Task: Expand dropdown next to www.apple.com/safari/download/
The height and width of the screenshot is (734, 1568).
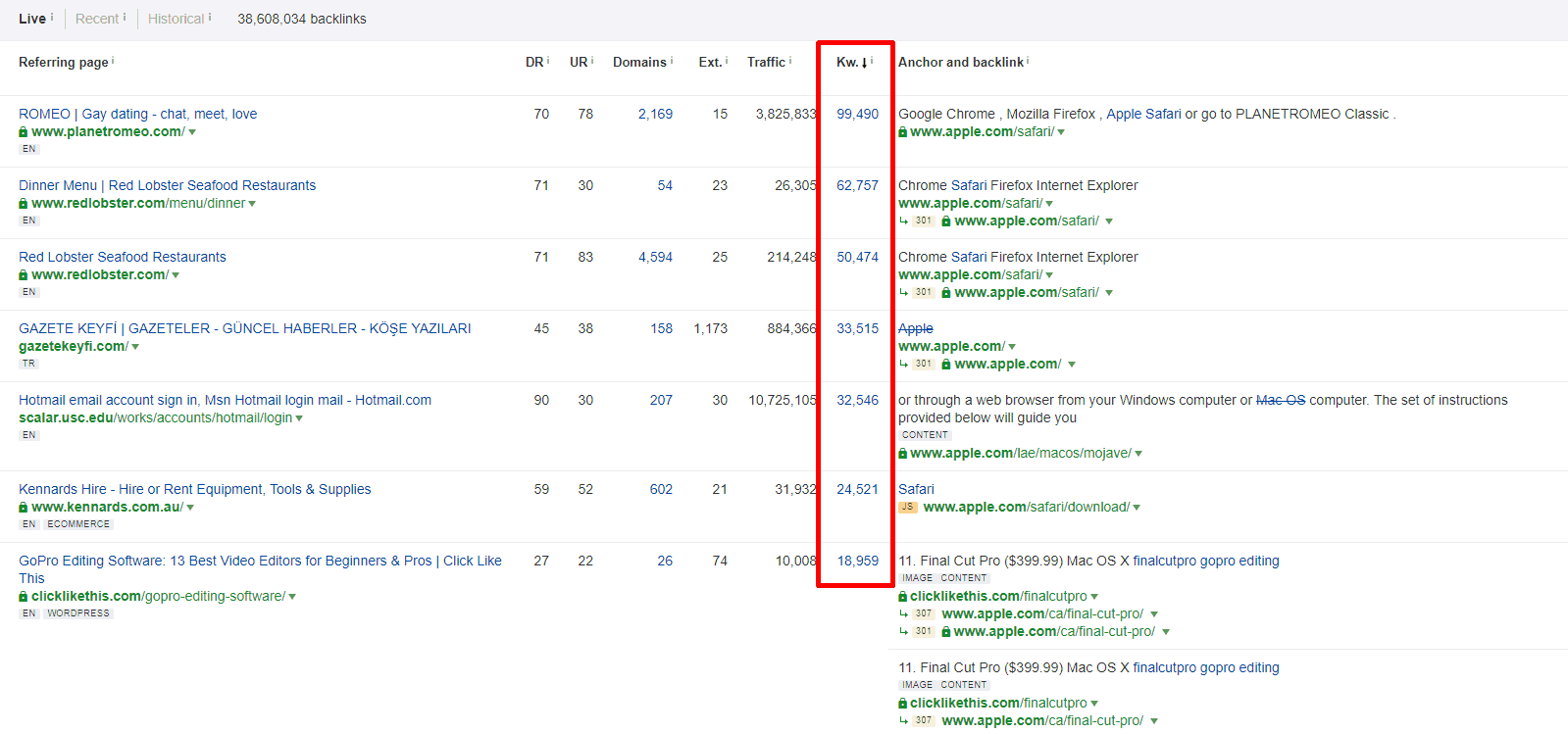Action: [1137, 508]
